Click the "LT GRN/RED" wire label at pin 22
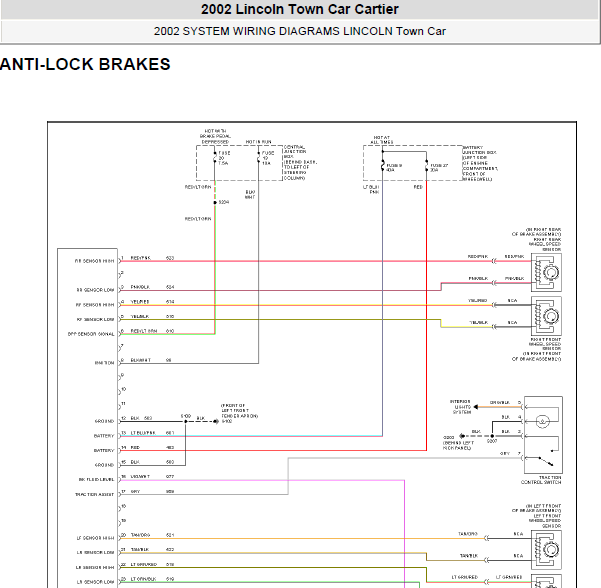This screenshot has height=588, width=601. 144,564
